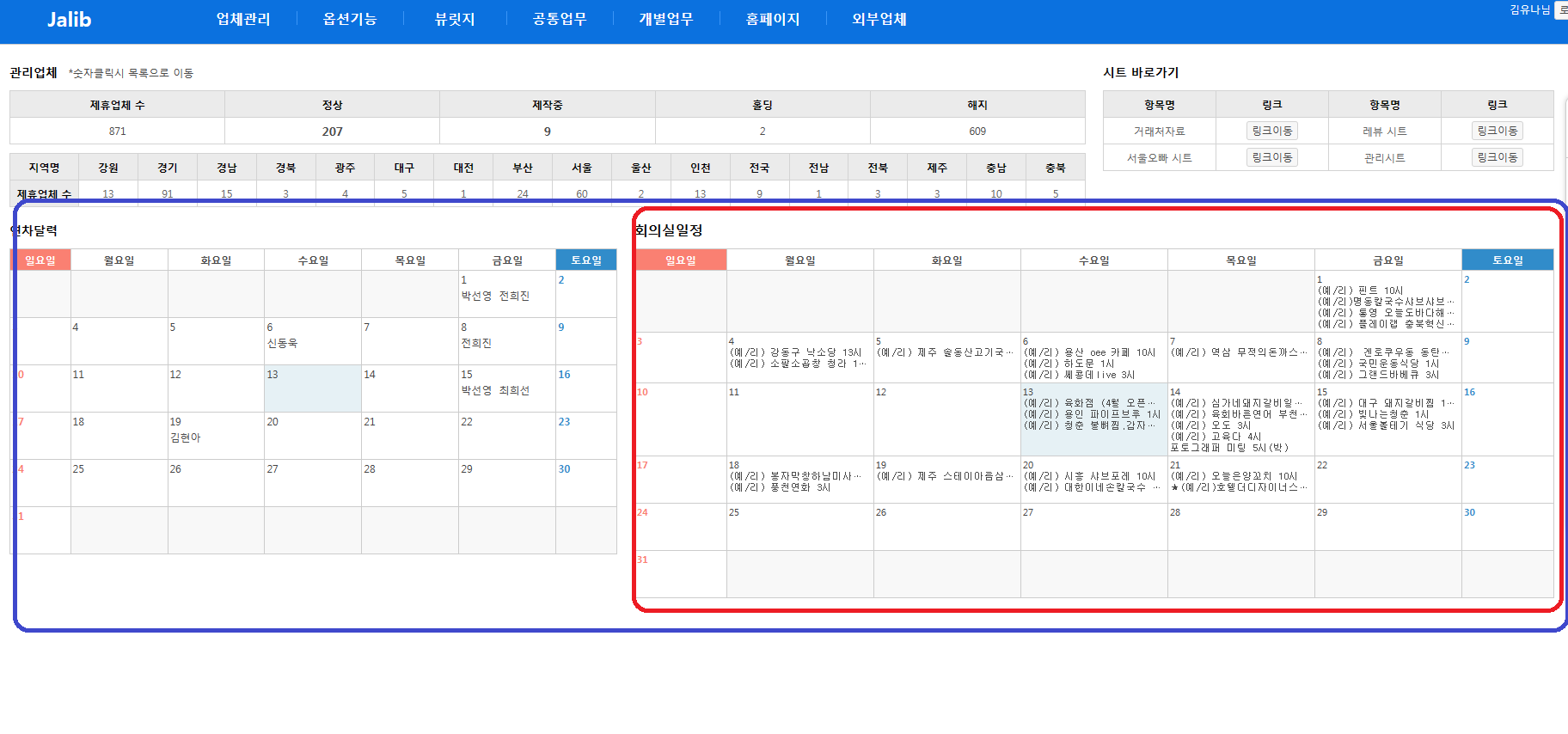Click the Jalib logo
This screenshot has height=734, width=1568.
tap(69, 20)
